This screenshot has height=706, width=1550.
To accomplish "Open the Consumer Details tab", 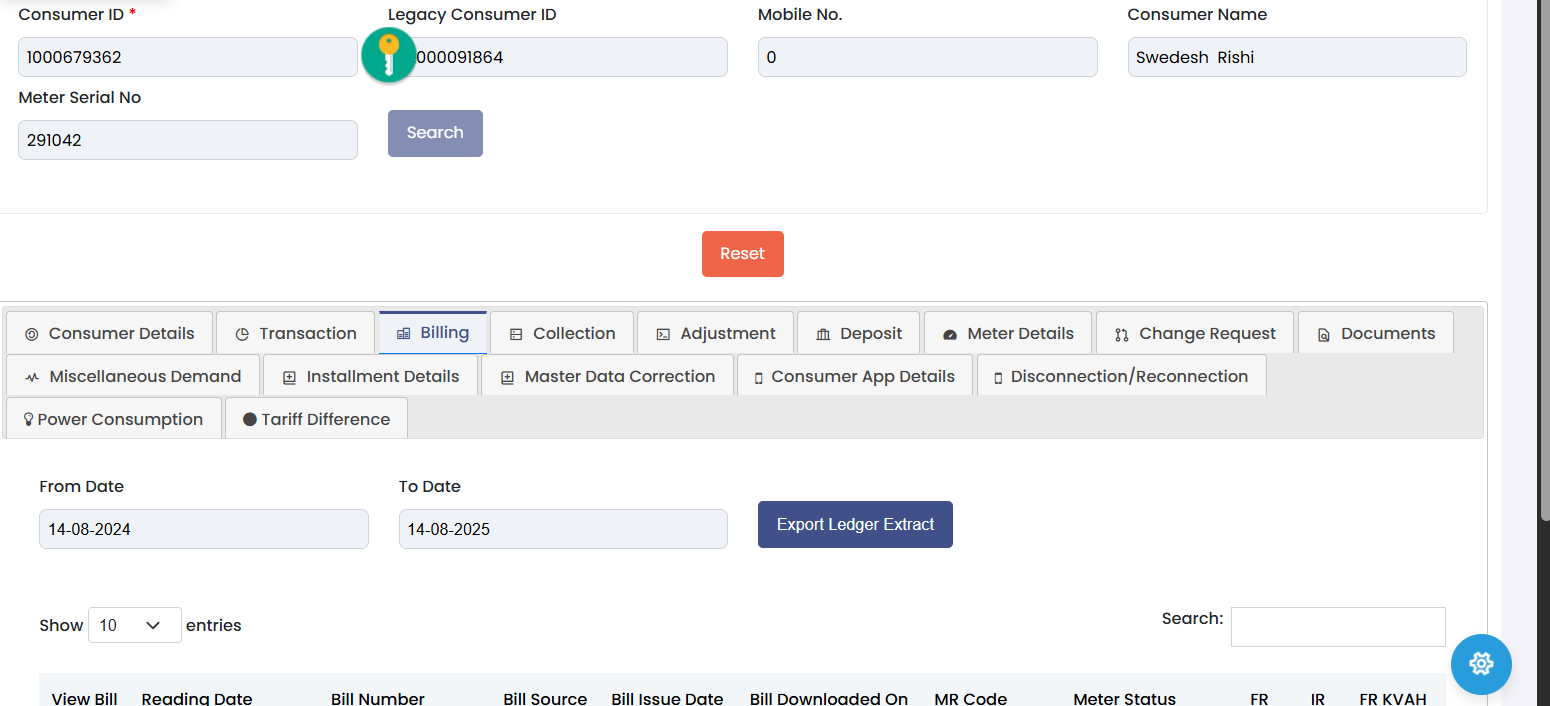I will click(x=109, y=333).
